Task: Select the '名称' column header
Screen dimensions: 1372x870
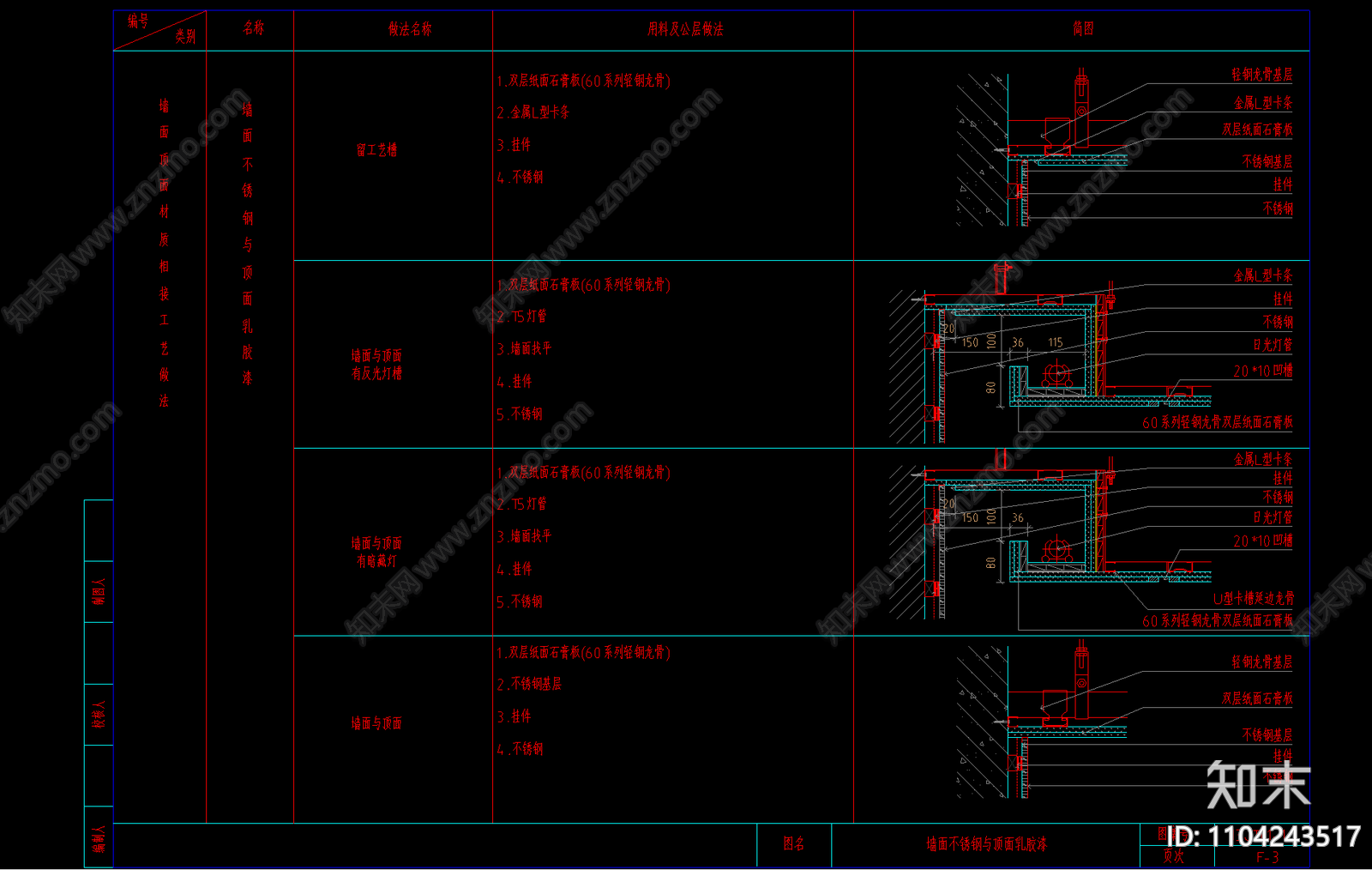Action: (253, 28)
